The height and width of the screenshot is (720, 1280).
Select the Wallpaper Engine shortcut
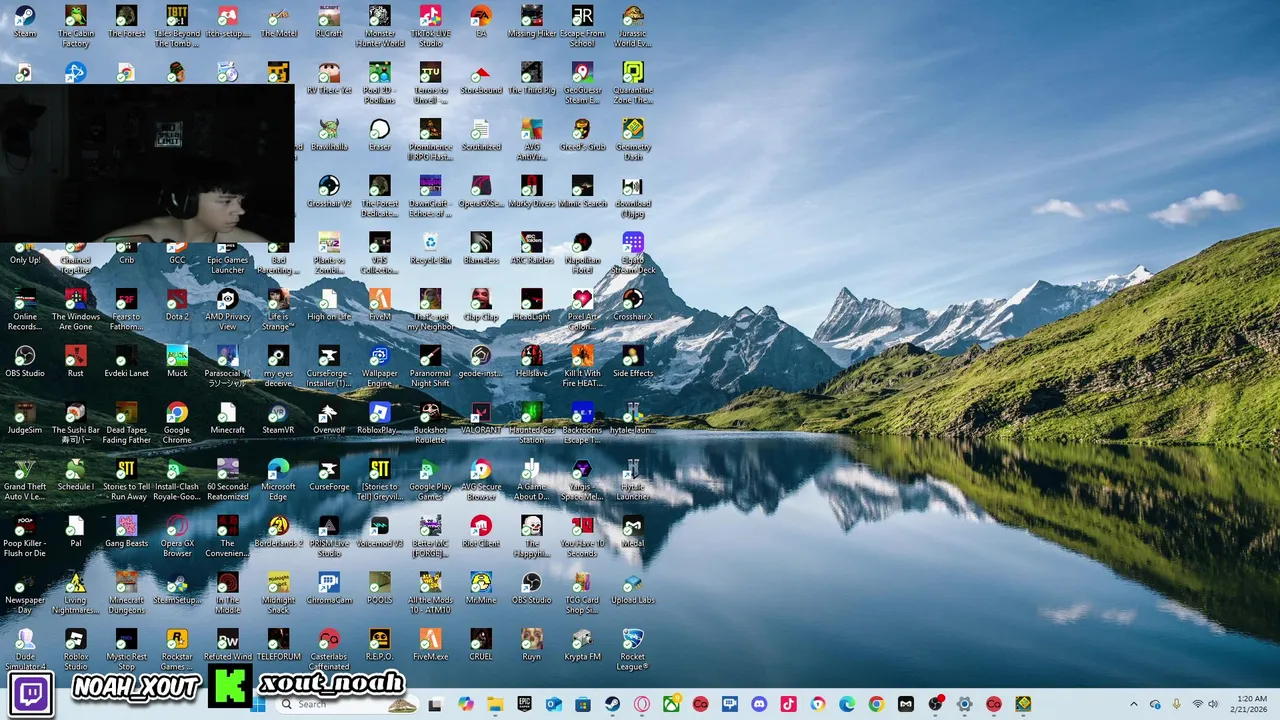pos(380,367)
